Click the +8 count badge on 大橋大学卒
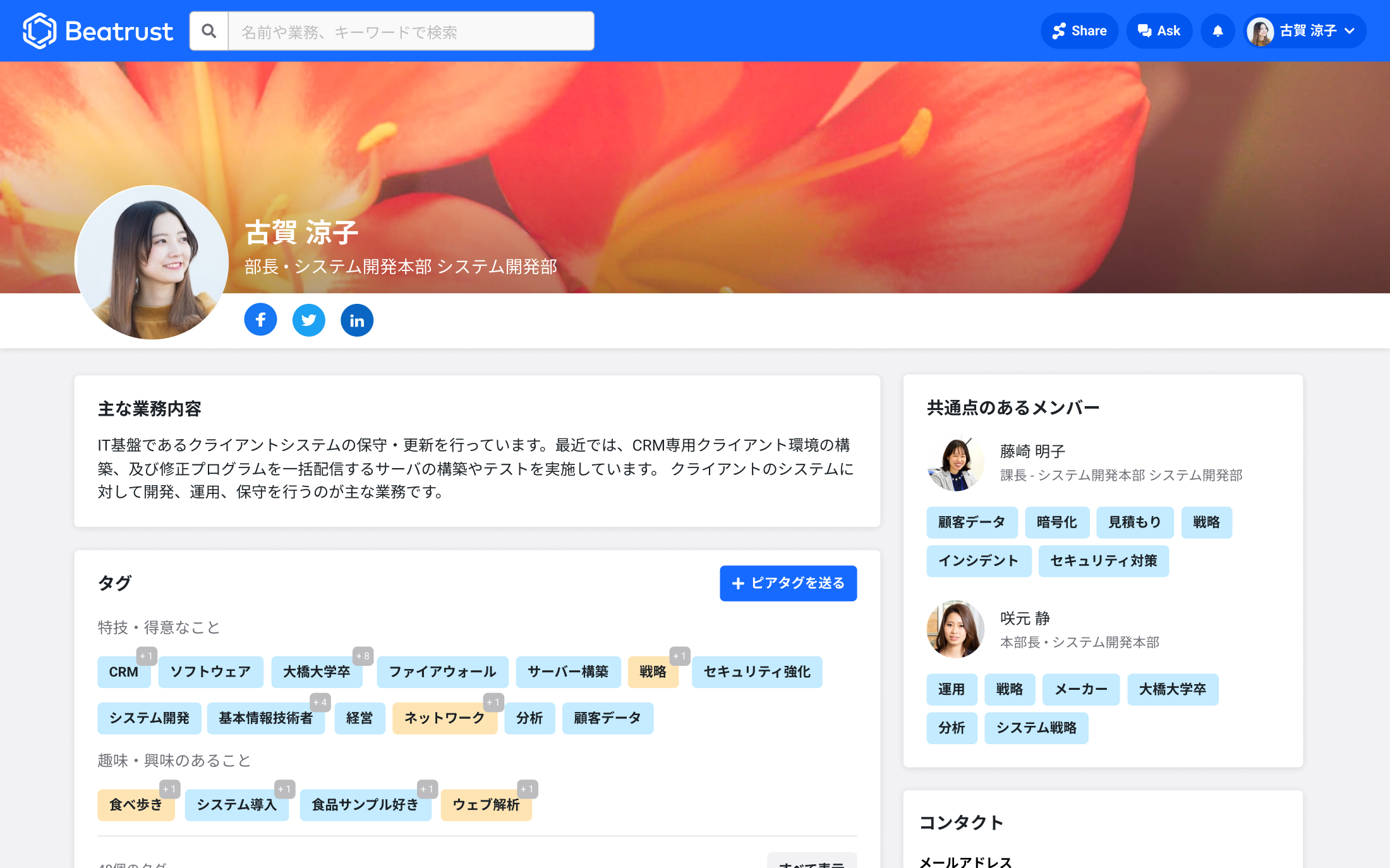This screenshot has height=868, width=1390. [x=363, y=656]
